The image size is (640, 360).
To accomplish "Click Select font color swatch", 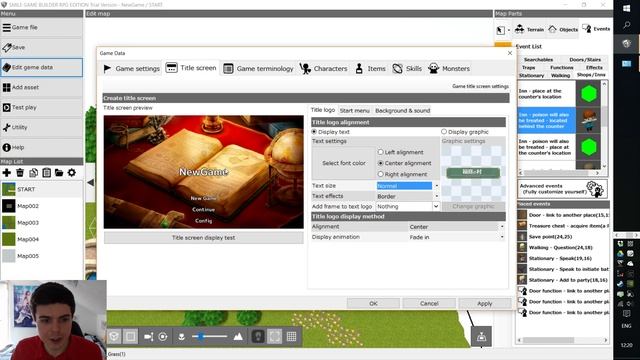I will 344,163.
